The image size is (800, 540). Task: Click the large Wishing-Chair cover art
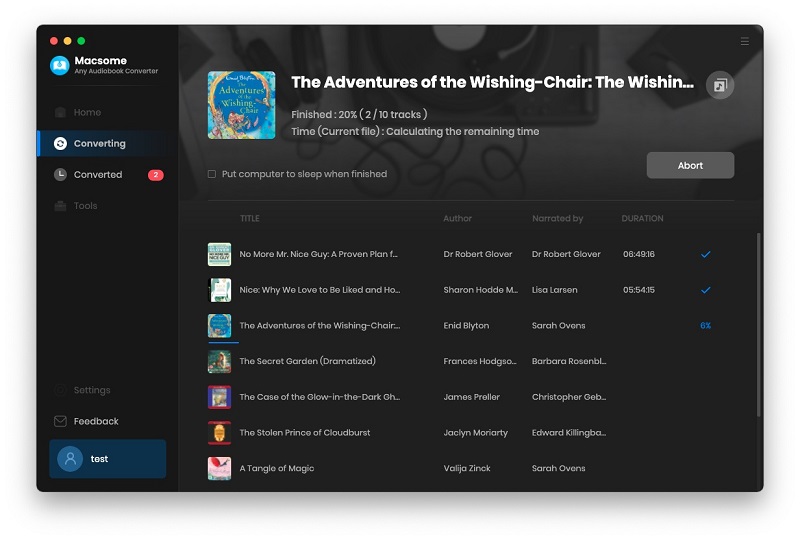tap(241, 105)
